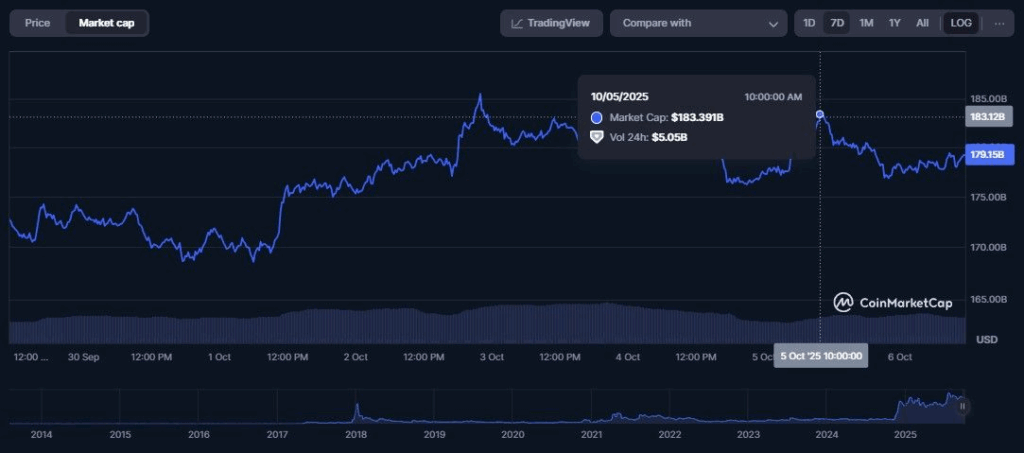Switch chart to Market cap view
This screenshot has width=1024, height=453.
(107, 23)
